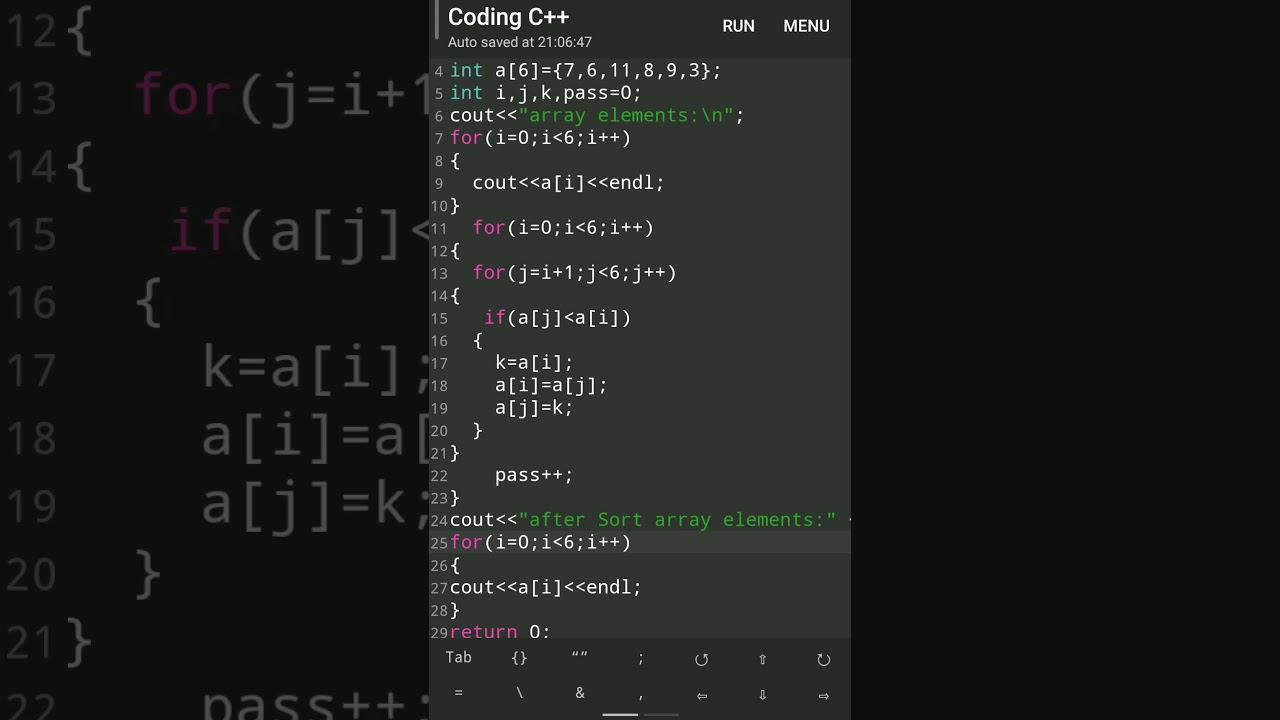Click the Coding C++ title
The height and width of the screenshot is (720, 1280).
tap(508, 17)
